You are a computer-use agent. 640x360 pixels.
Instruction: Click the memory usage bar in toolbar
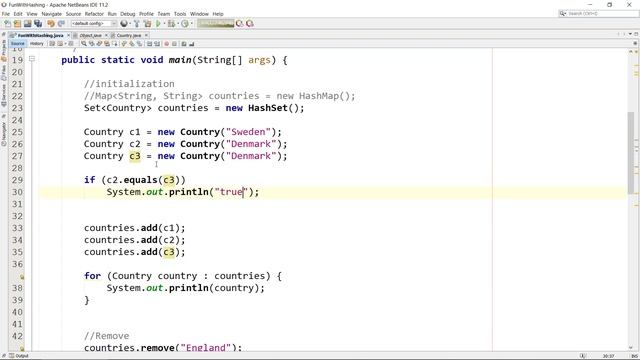(x=216, y=24)
